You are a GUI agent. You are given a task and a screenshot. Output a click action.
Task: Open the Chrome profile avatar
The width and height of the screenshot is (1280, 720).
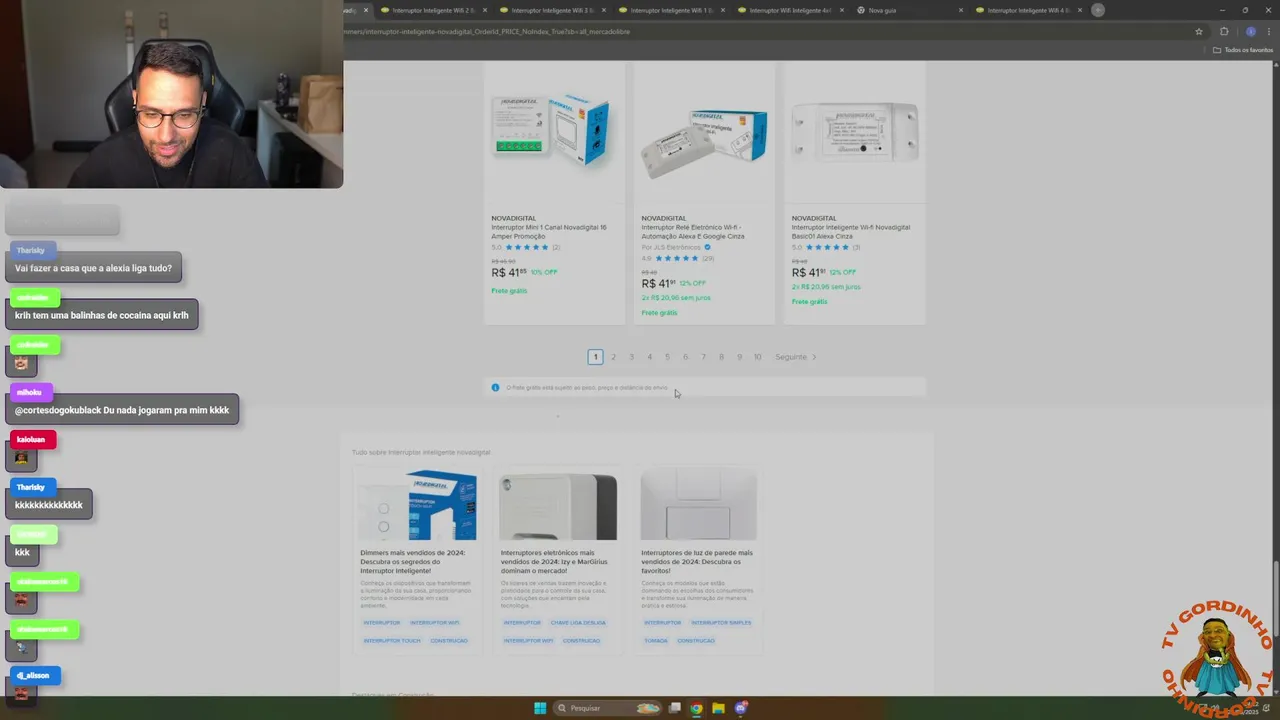tap(1250, 31)
